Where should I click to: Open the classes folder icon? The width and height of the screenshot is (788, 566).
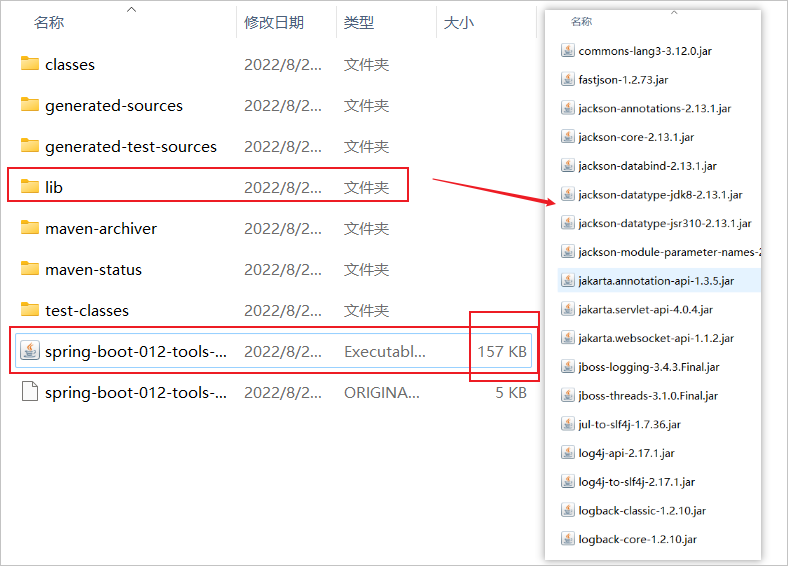[30, 64]
